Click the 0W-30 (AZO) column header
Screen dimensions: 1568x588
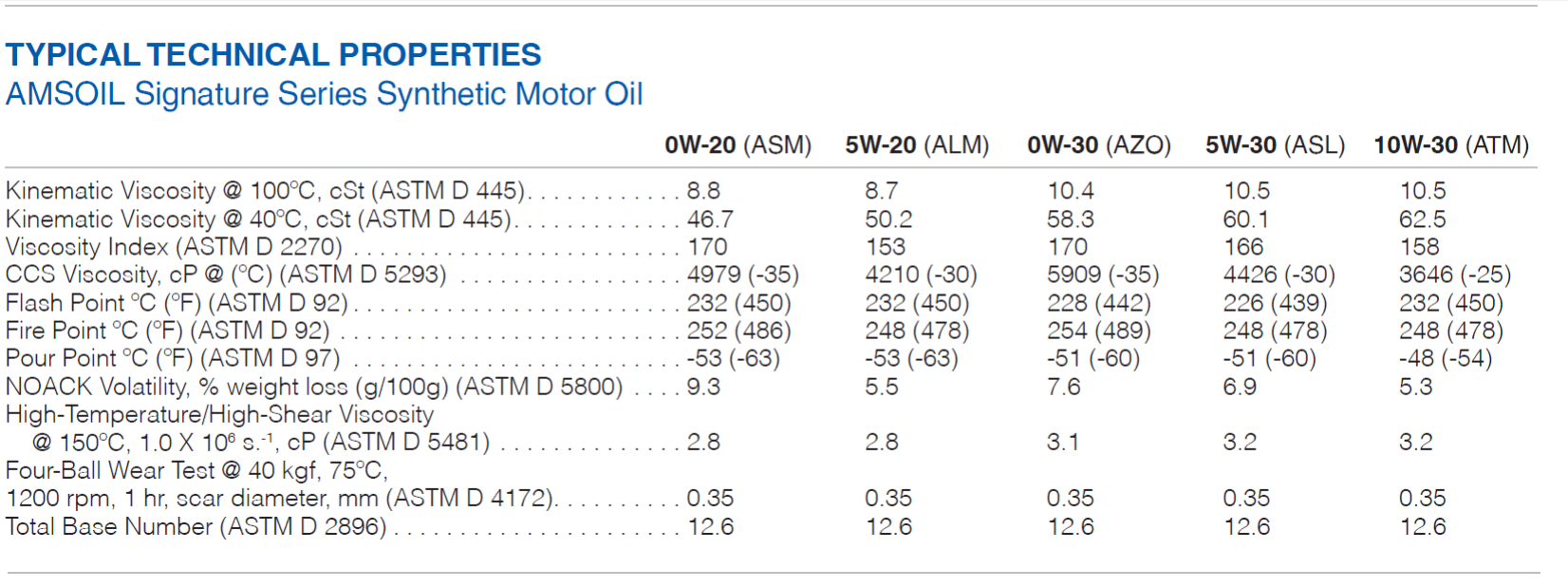point(1099,145)
